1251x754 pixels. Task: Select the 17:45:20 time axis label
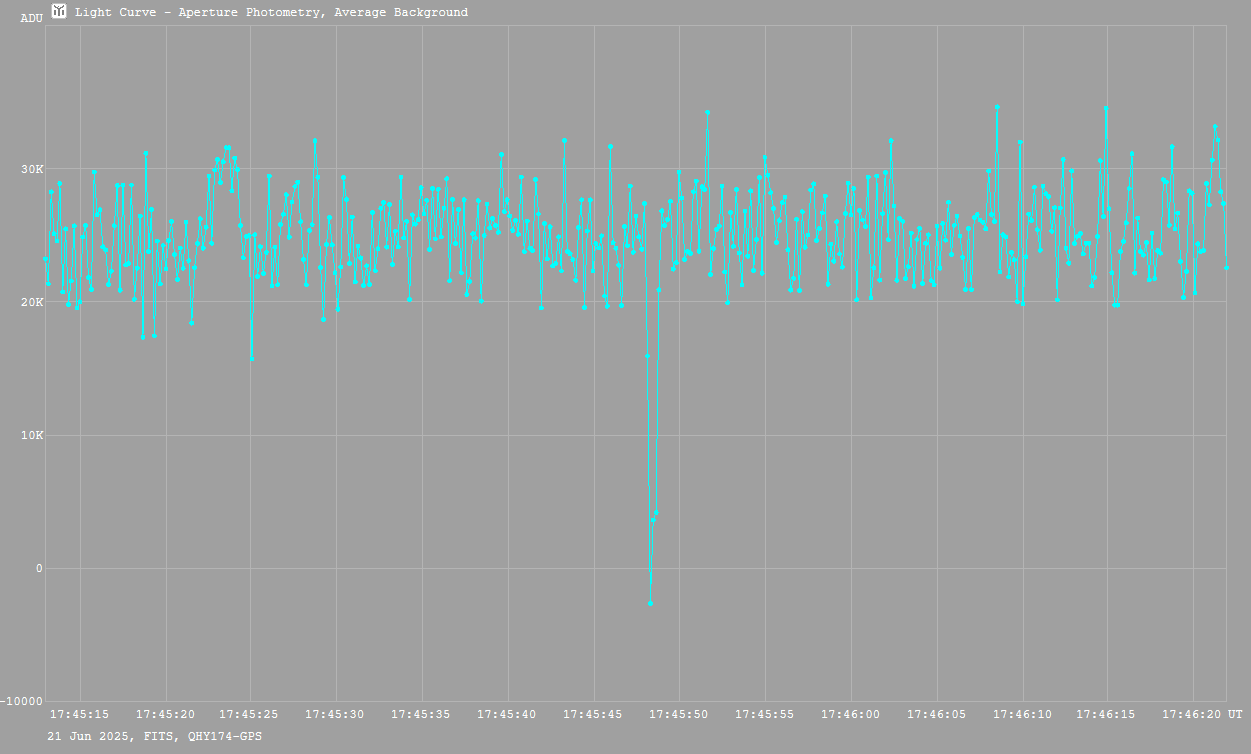pyautogui.click(x=164, y=714)
